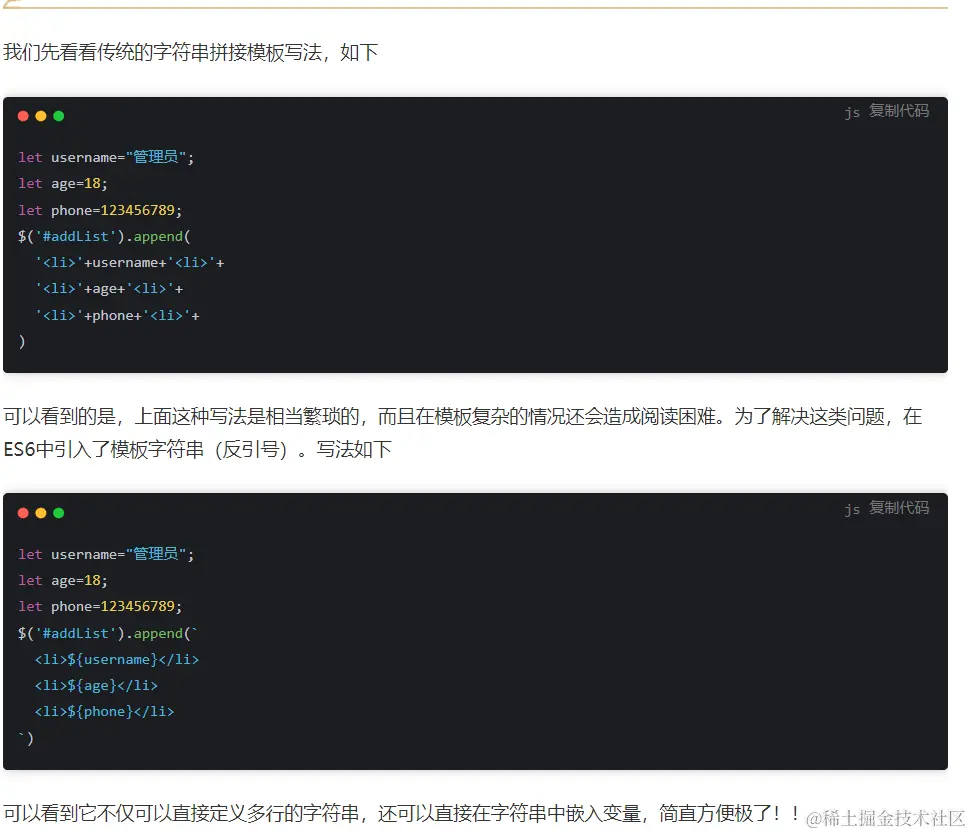The width and height of the screenshot is (972, 835).
Task: Click the <li>${age}</li> template line
Action: [96, 686]
